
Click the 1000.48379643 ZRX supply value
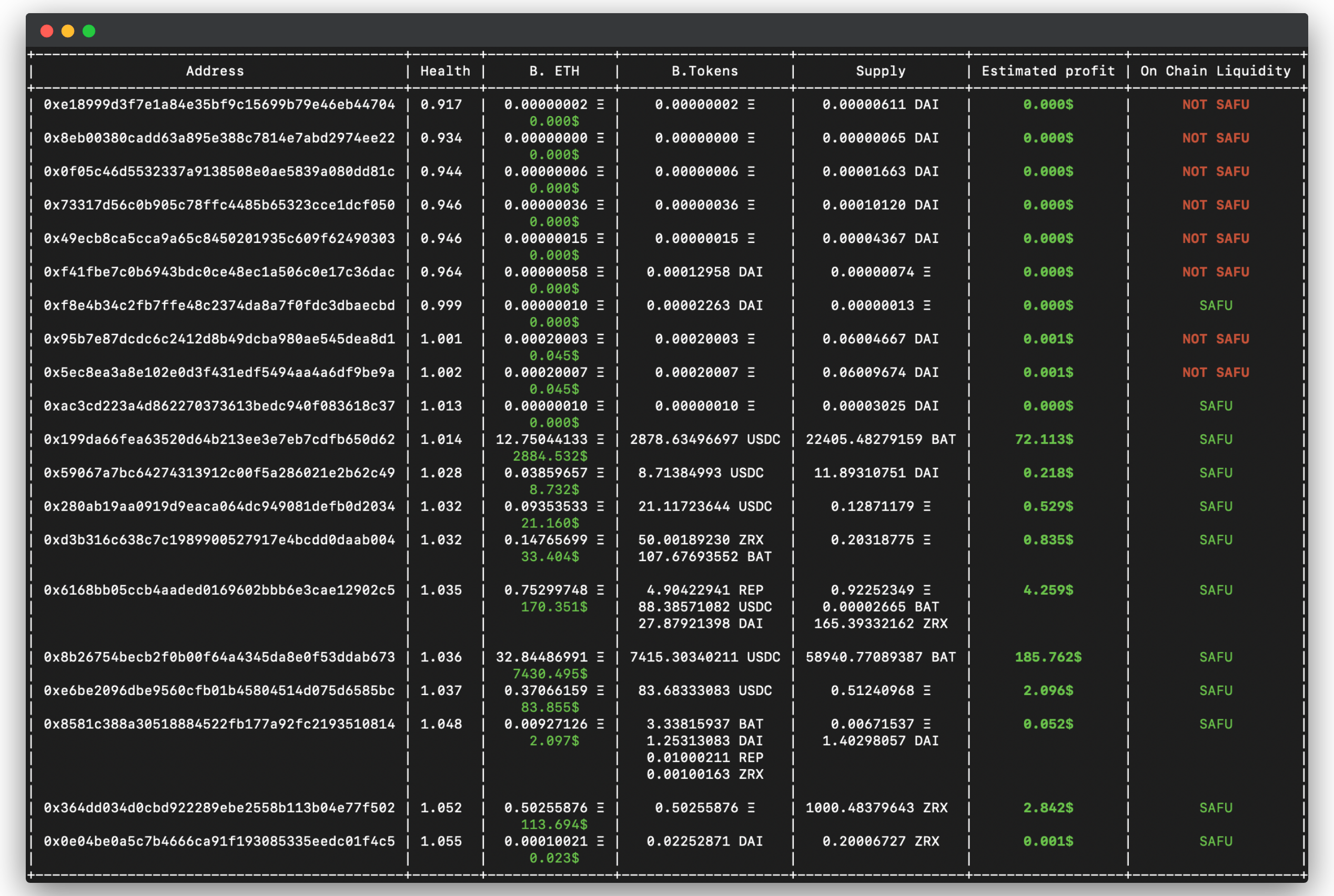[876, 808]
